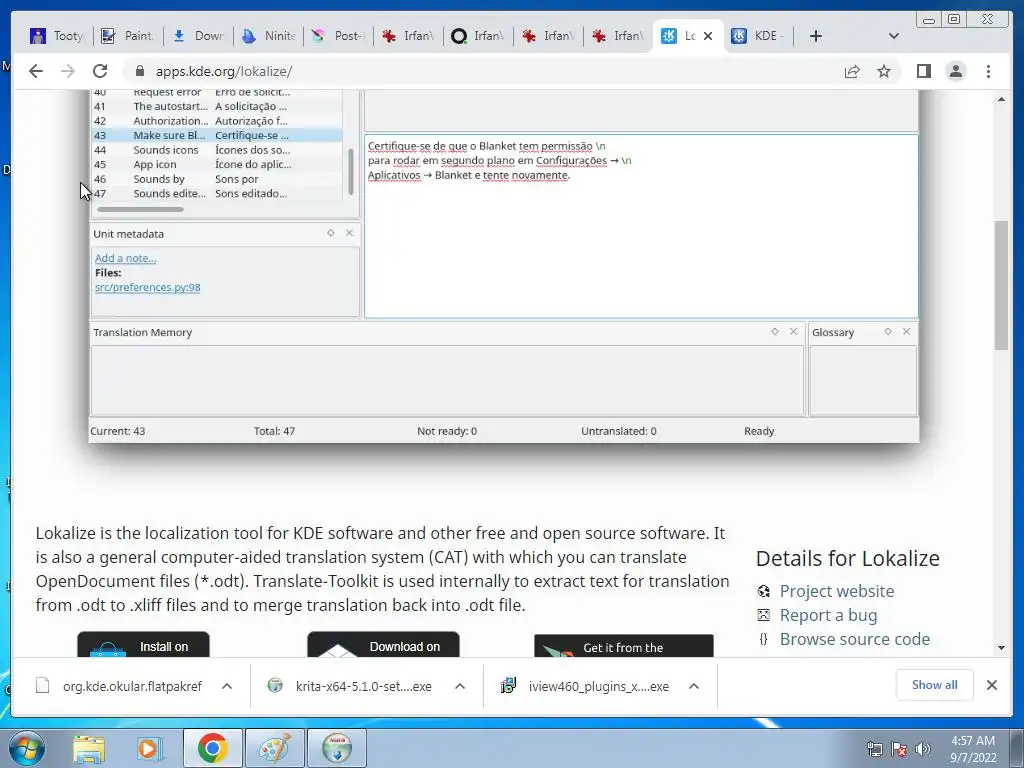Click the bug icon beside Report a bug
This screenshot has height=768, width=1024.
[763, 615]
